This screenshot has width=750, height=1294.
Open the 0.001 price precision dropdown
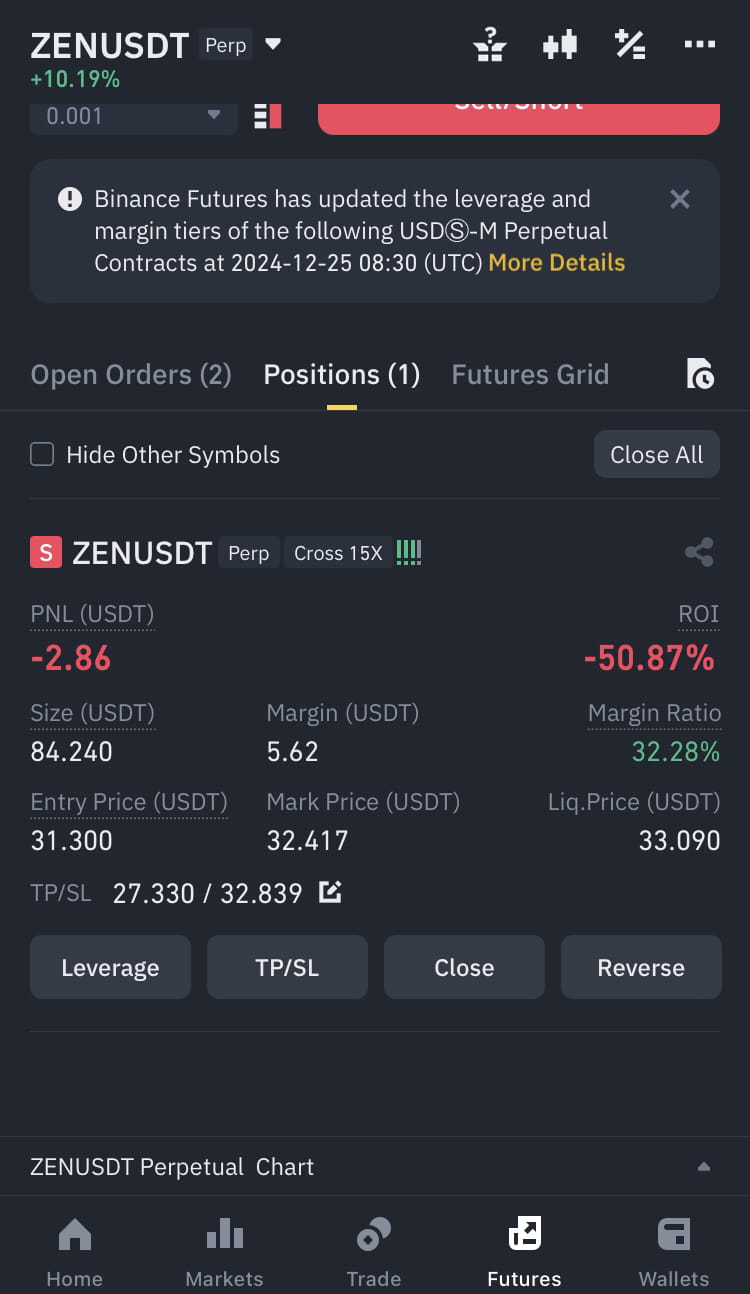tap(134, 116)
